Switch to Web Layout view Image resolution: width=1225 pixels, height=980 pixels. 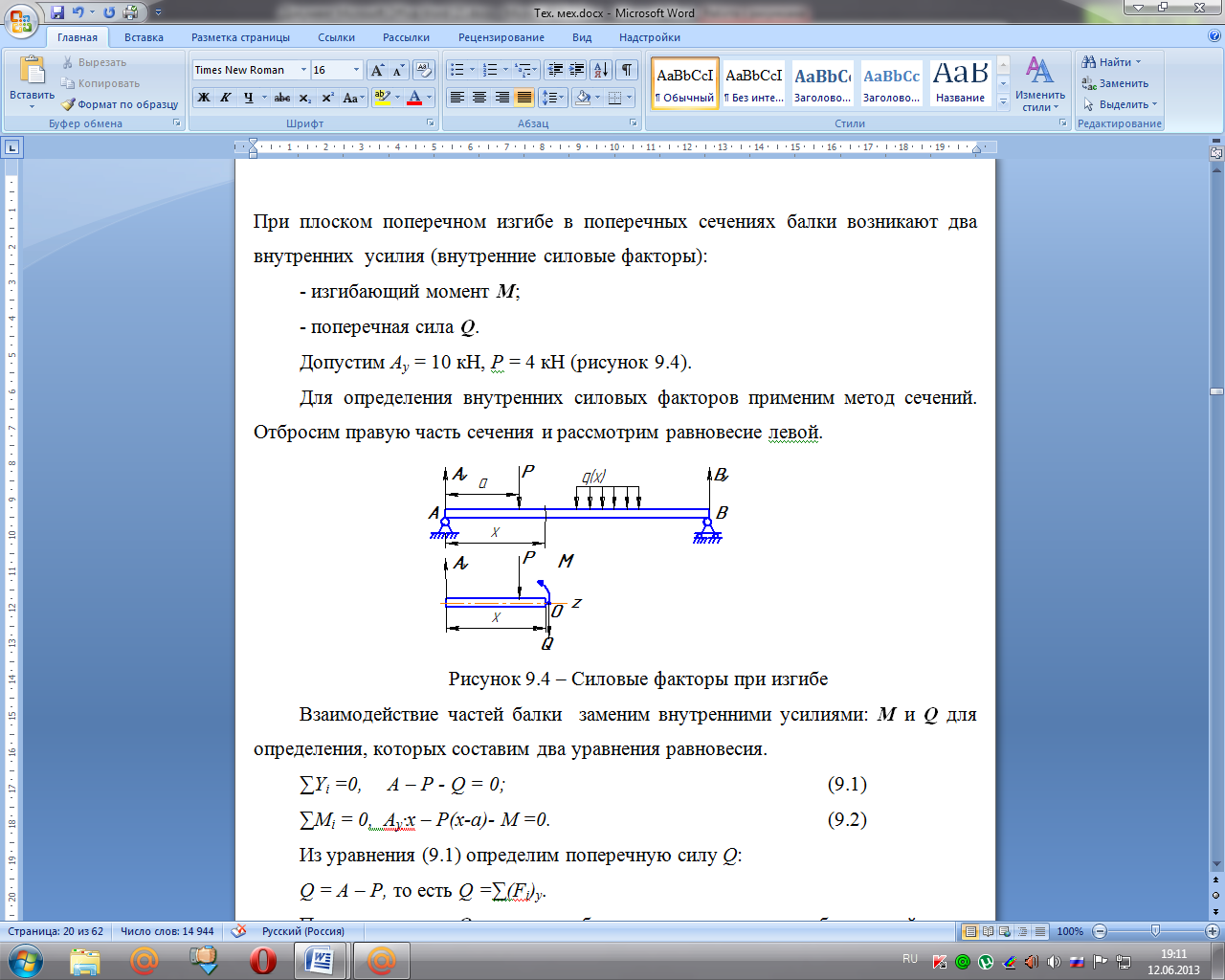pyautogui.click(x=1005, y=931)
